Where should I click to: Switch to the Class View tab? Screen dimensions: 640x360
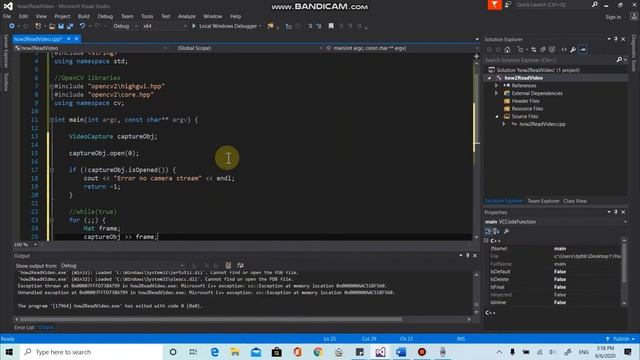(x=575, y=201)
